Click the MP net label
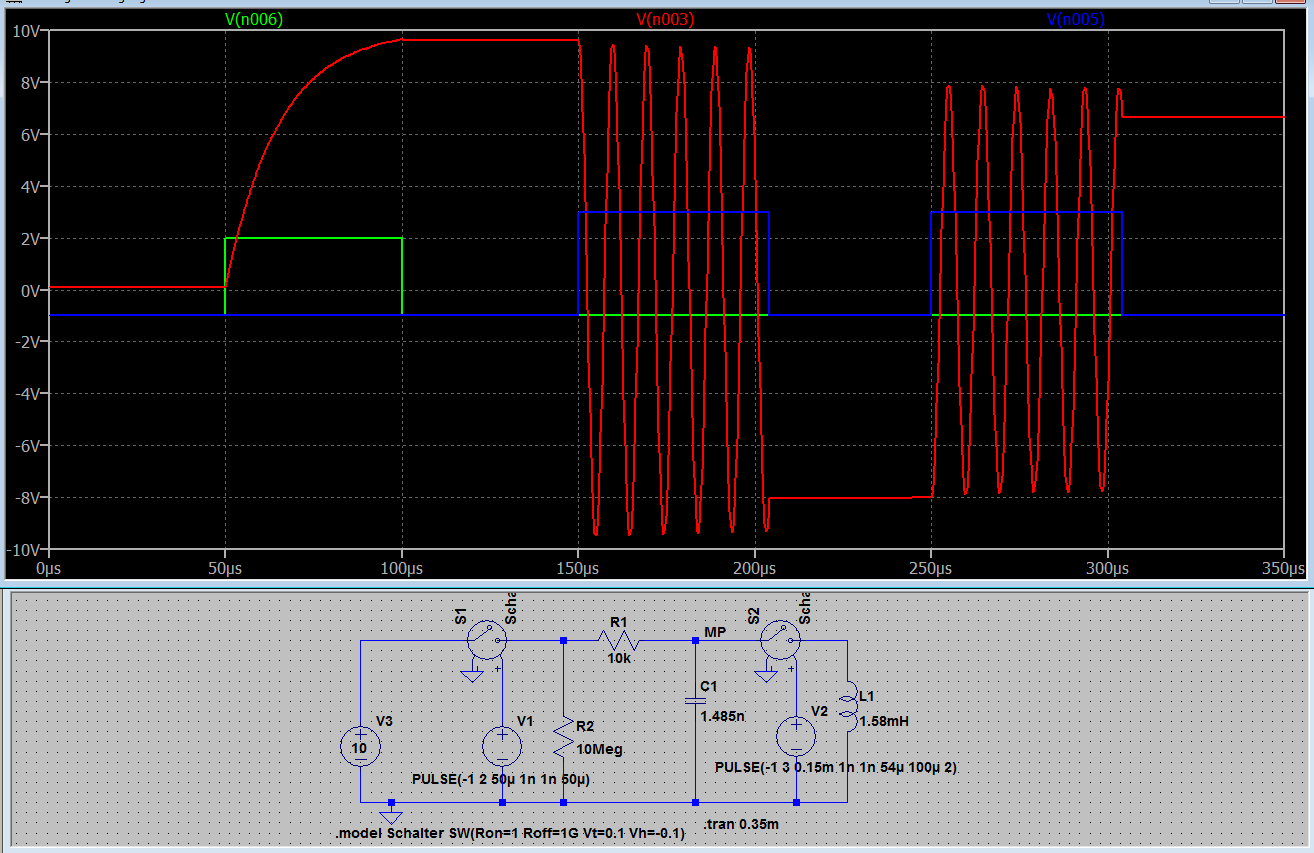Image resolution: width=1314 pixels, height=853 pixels. 715,632
